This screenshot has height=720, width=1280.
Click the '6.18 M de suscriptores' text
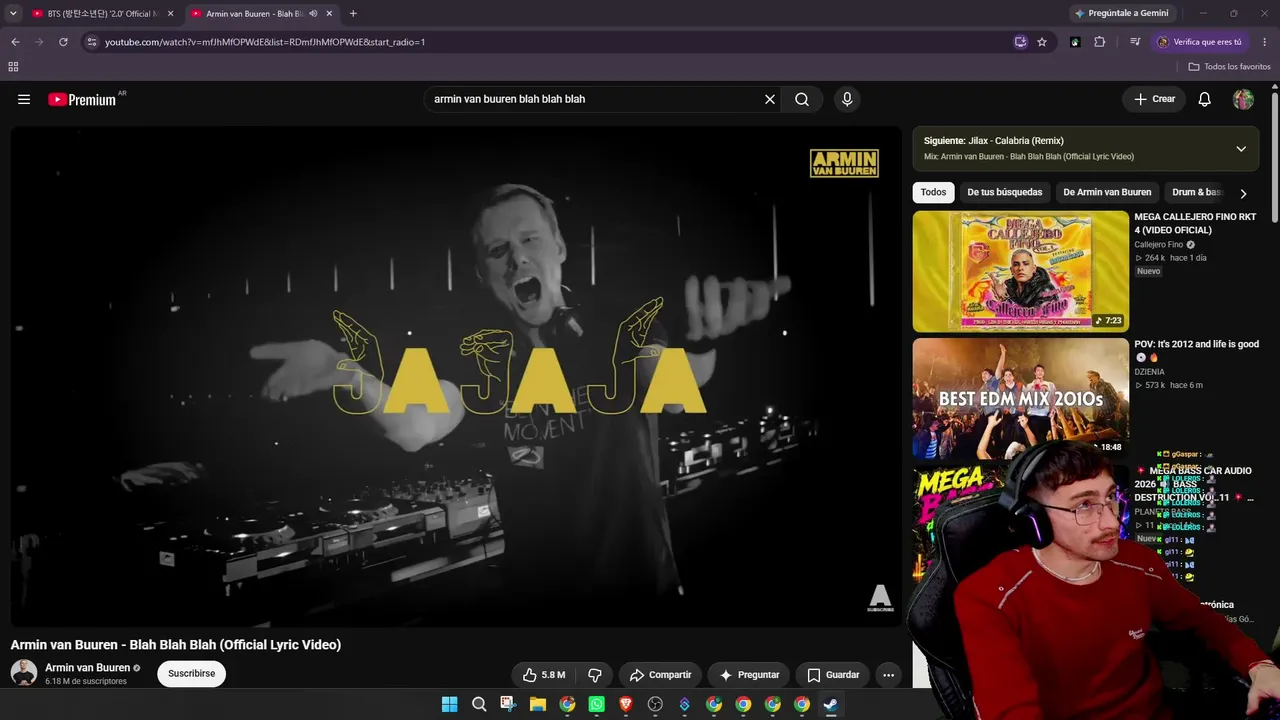pyautogui.click(x=86, y=682)
